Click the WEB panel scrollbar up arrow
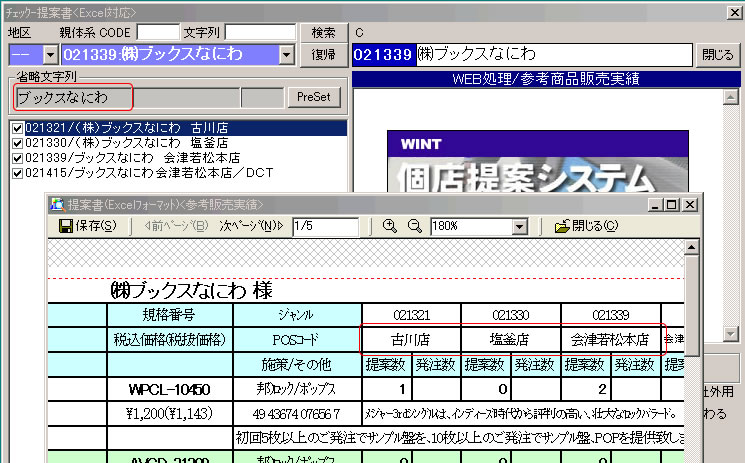 click(x=730, y=97)
